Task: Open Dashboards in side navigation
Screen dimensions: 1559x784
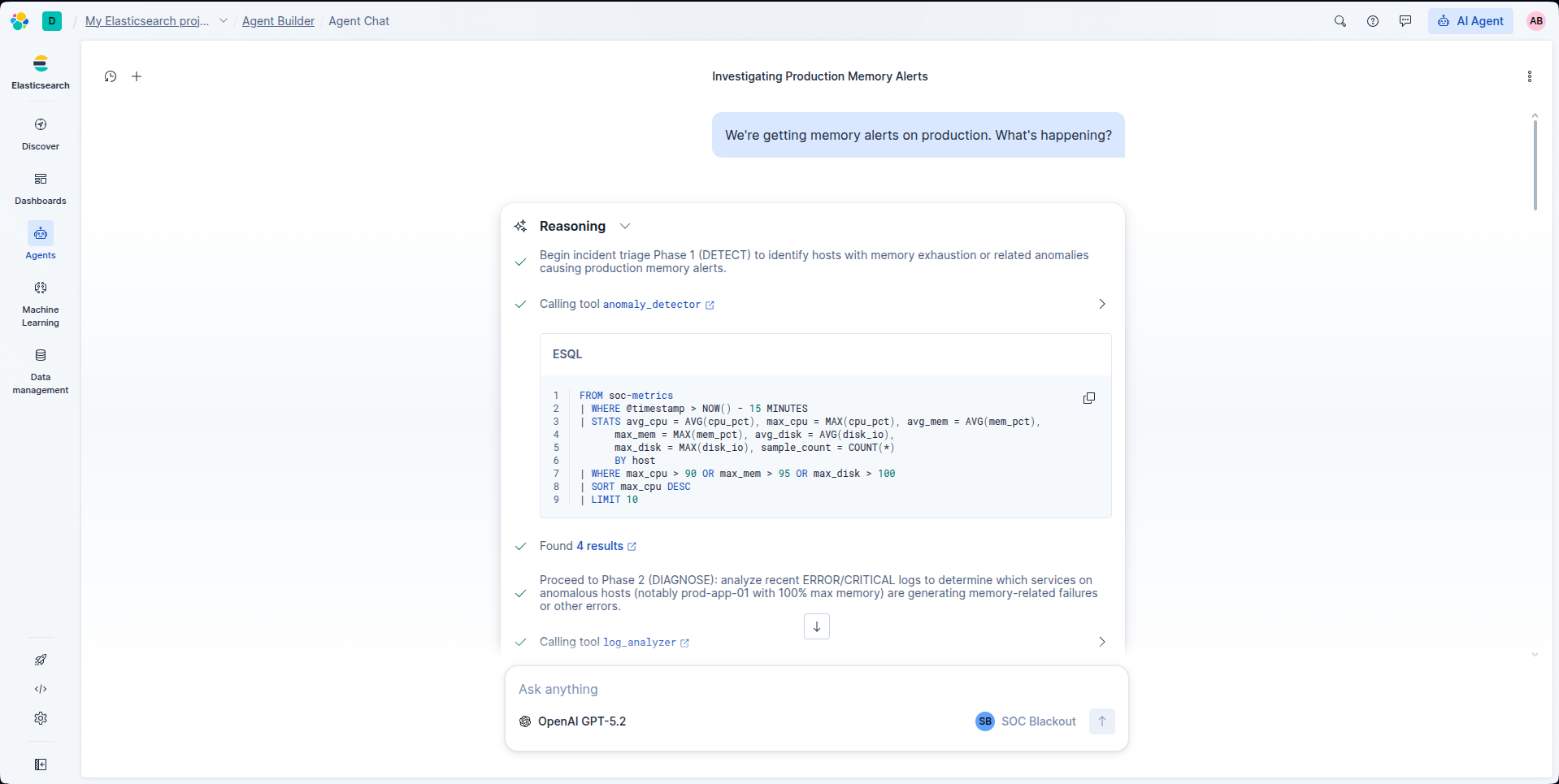Action: tap(41, 188)
